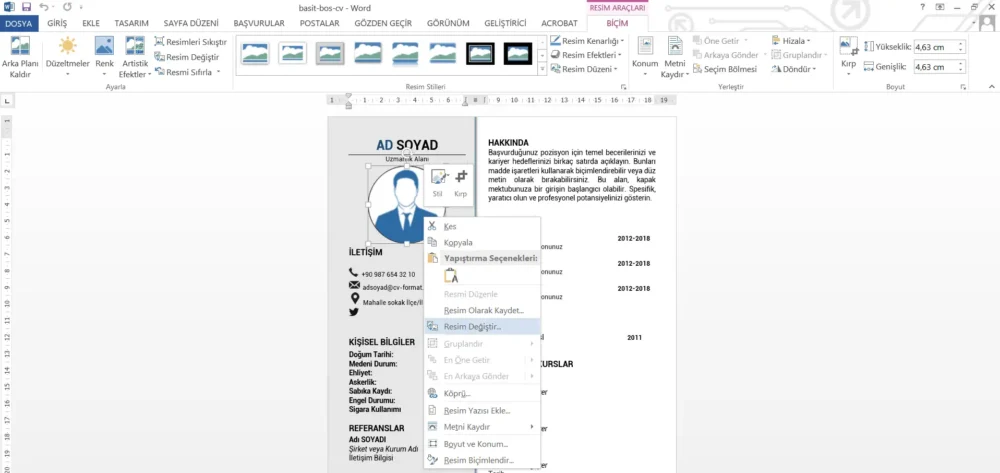Image resolution: width=1000 pixels, height=473 pixels.
Task: Switch to POSTALAR tab
Action: [x=320, y=24]
